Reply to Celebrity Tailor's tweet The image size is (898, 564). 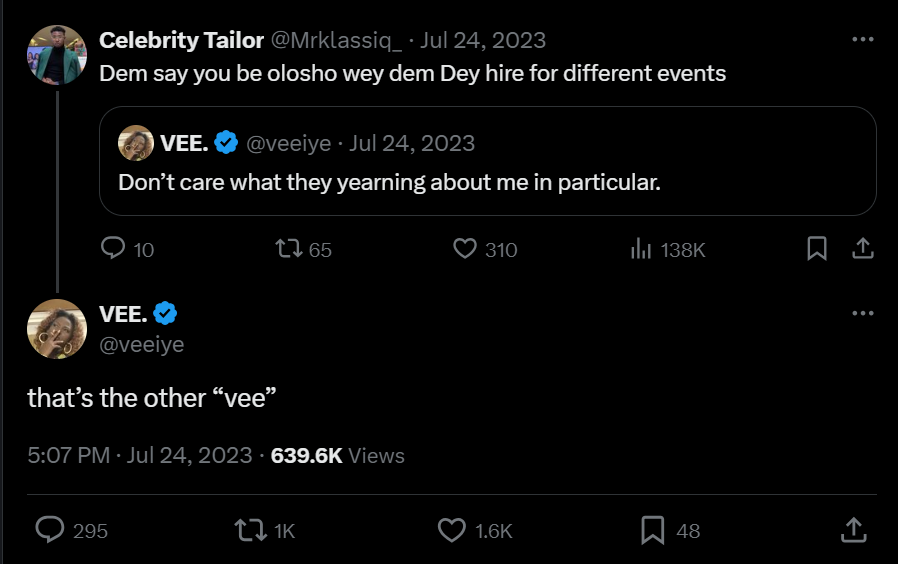coord(115,249)
